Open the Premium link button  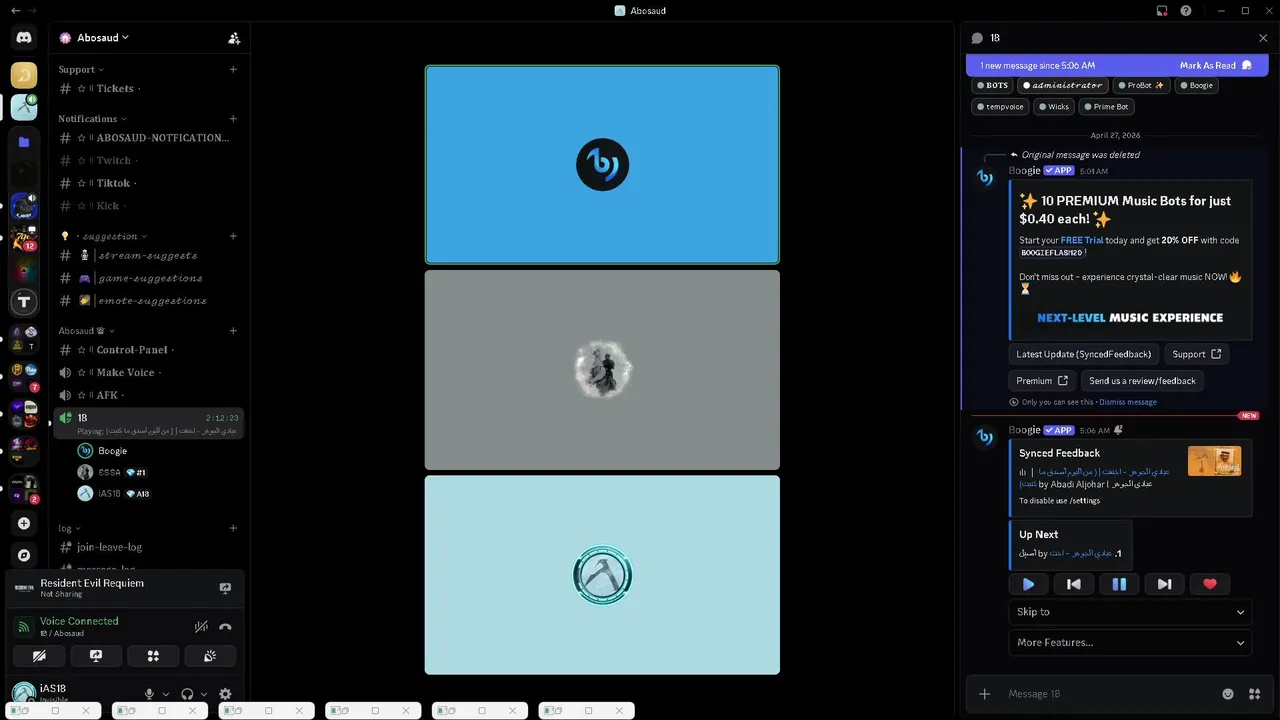click(1042, 381)
